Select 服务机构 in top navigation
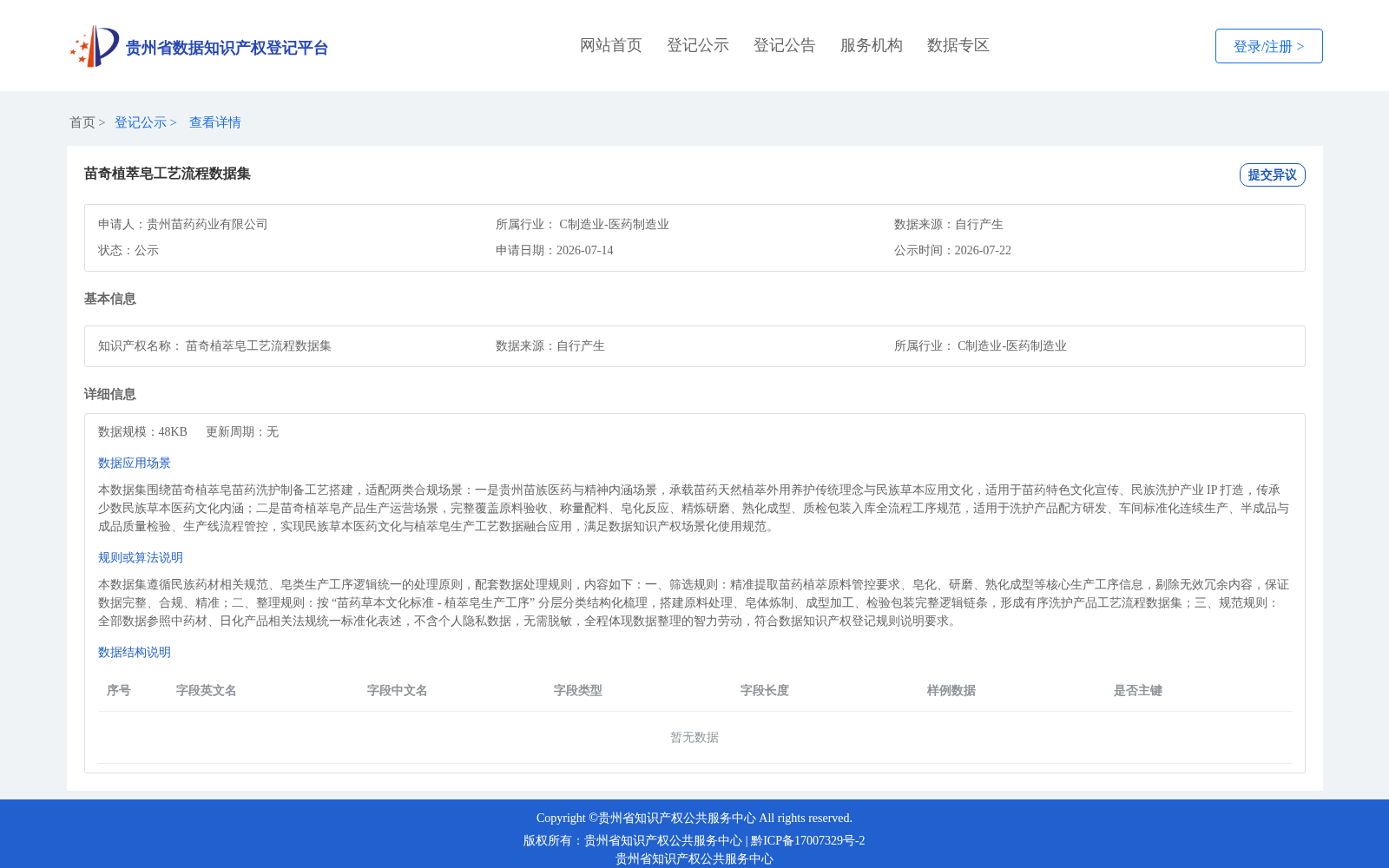The width and height of the screenshot is (1389, 868). click(x=872, y=45)
